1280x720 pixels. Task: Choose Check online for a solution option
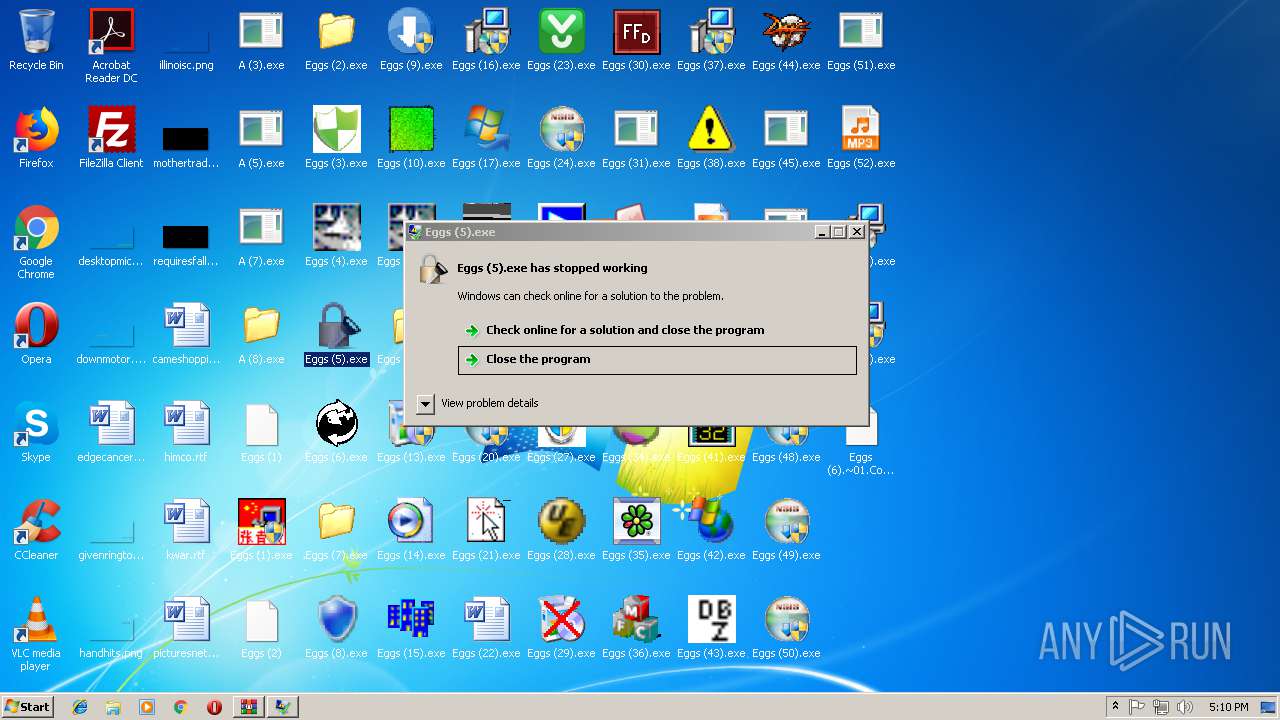[x=657, y=330]
